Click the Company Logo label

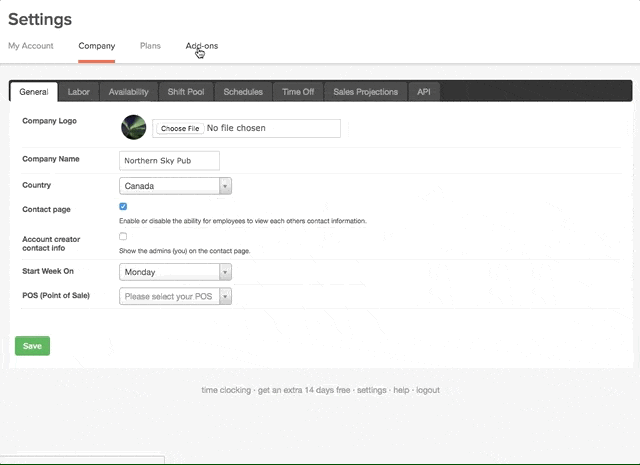(49, 121)
